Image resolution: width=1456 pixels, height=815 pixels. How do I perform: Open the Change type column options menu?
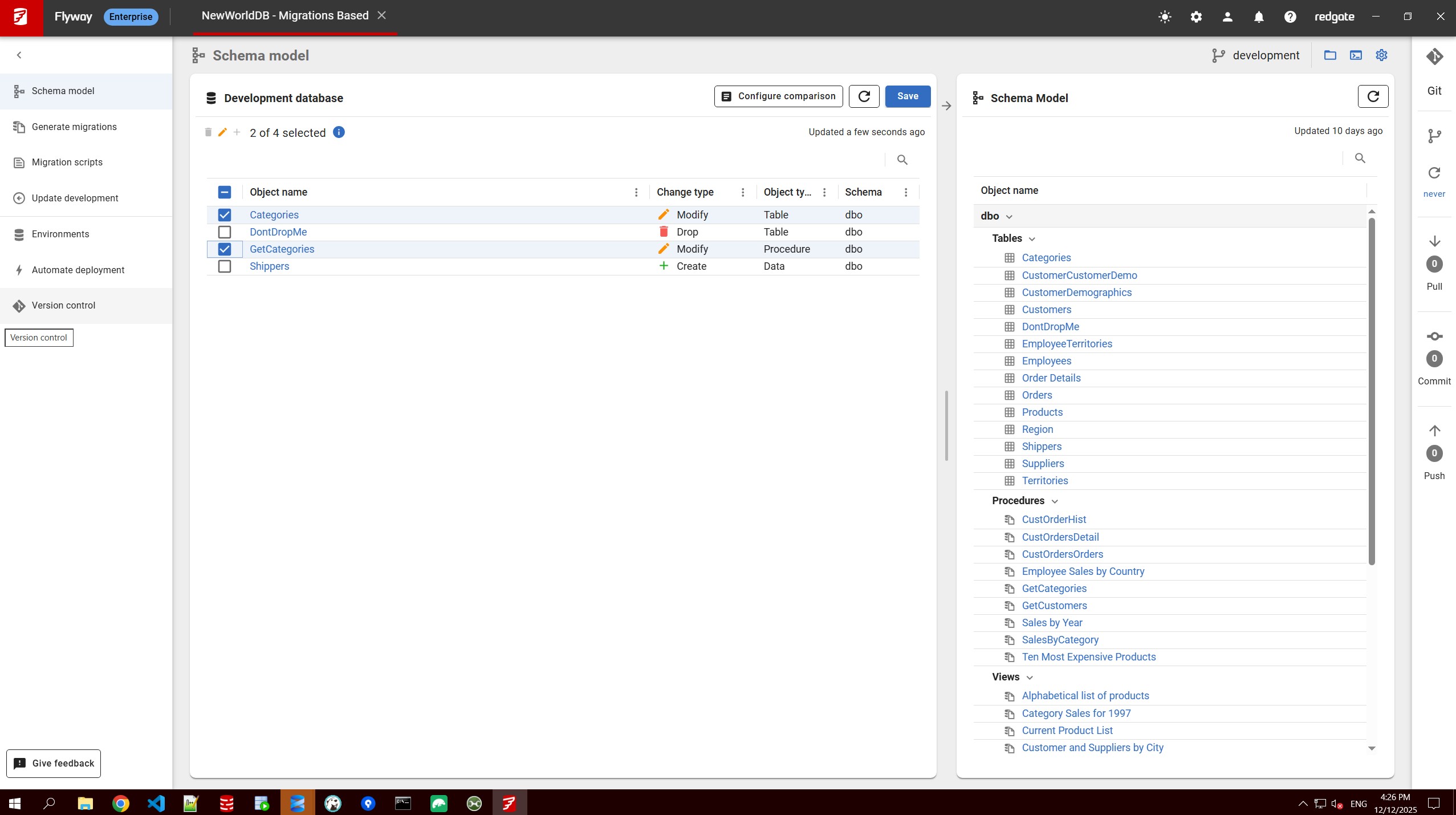[x=742, y=192]
